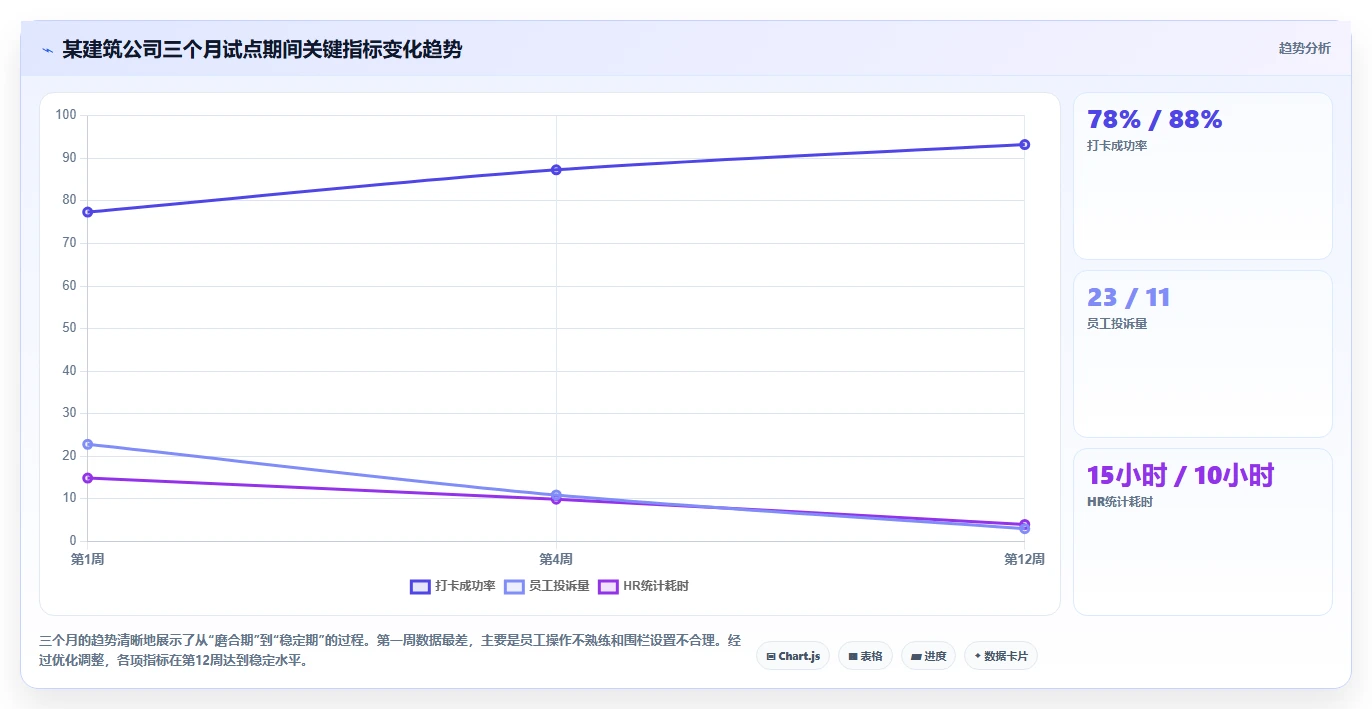Toggle the HR统计耗时 legend item

(643, 586)
